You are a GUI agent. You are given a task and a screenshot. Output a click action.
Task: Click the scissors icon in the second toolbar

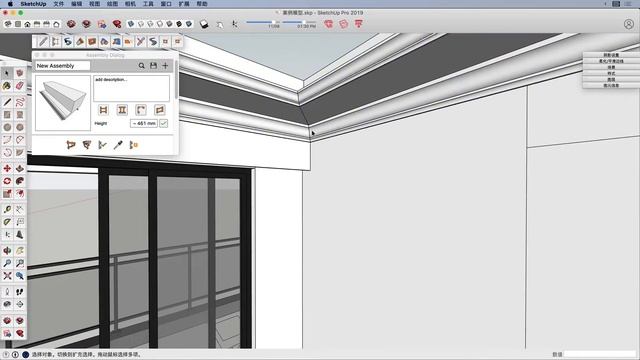tap(140, 42)
